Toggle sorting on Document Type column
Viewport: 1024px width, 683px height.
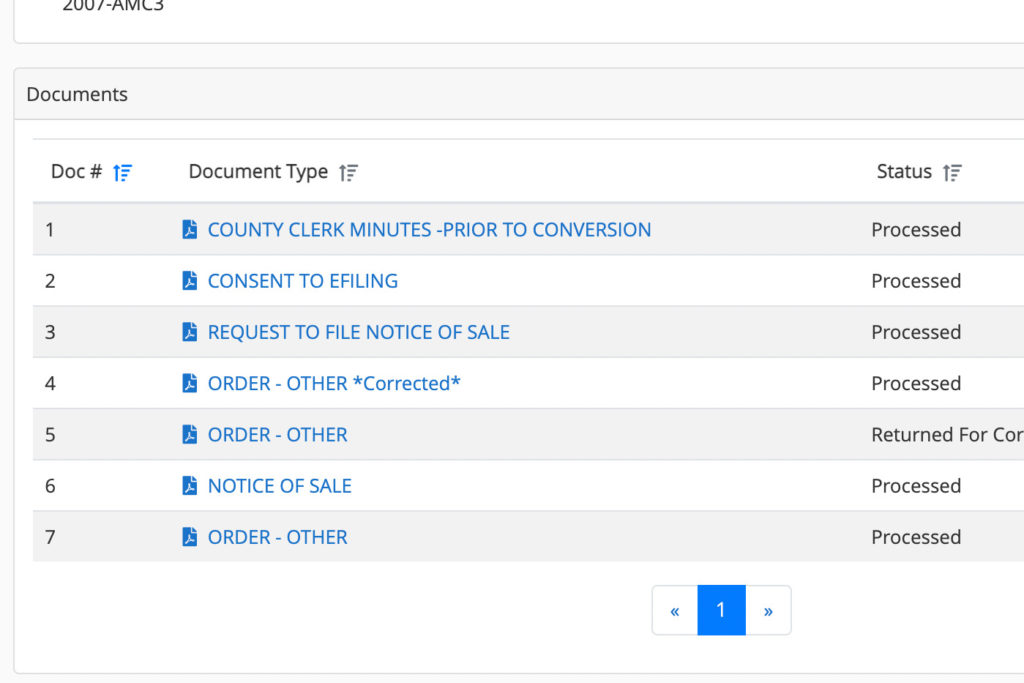(348, 172)
